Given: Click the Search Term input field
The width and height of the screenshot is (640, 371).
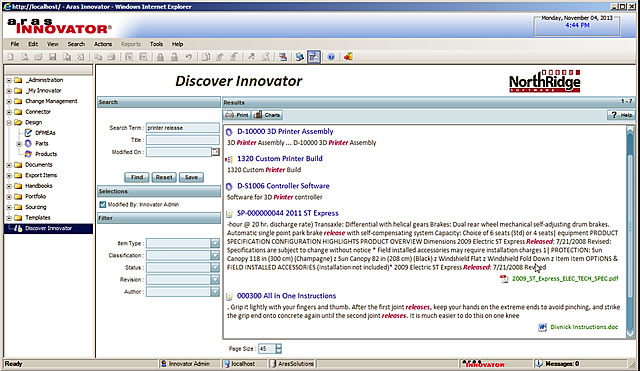Looking at the screenshot, I should point(183,128).
